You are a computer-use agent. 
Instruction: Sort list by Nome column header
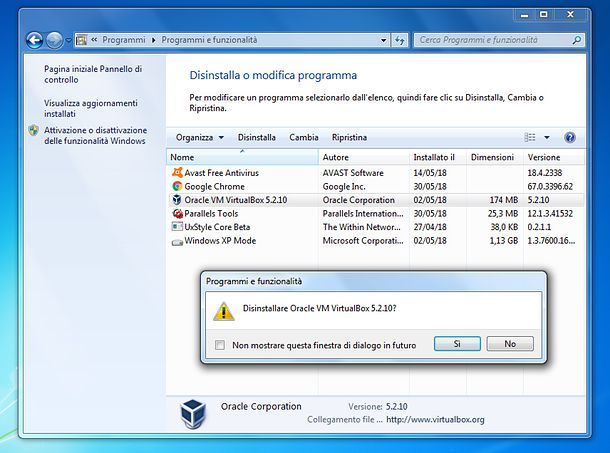pyautogui.click(x=242, y=157)
